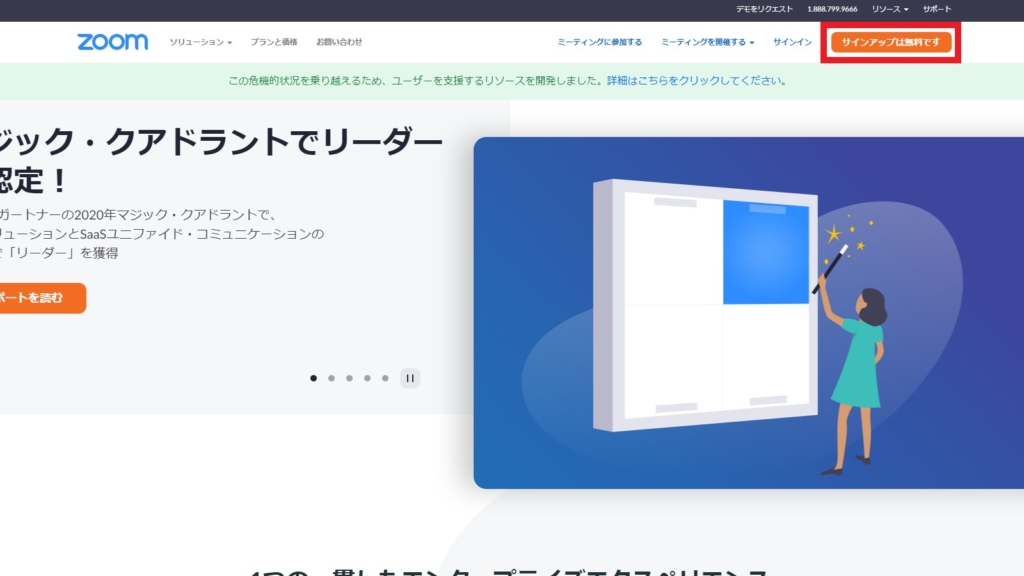Viewport: 1024px width, 576px height.
Task: Click デモをリクエスト in top bar
Action: (764, 9)
